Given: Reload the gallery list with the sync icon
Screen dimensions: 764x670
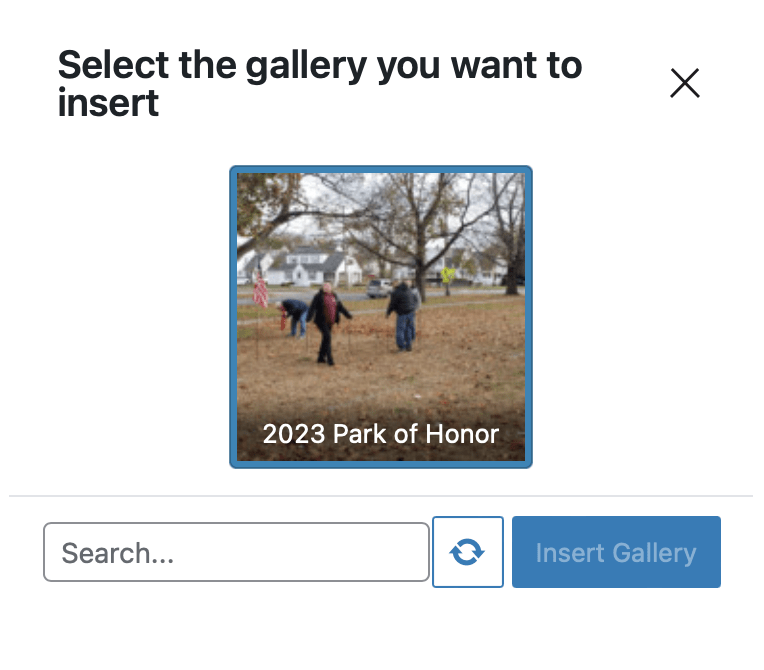Looking at the screenshot, I should click(467, 552).
